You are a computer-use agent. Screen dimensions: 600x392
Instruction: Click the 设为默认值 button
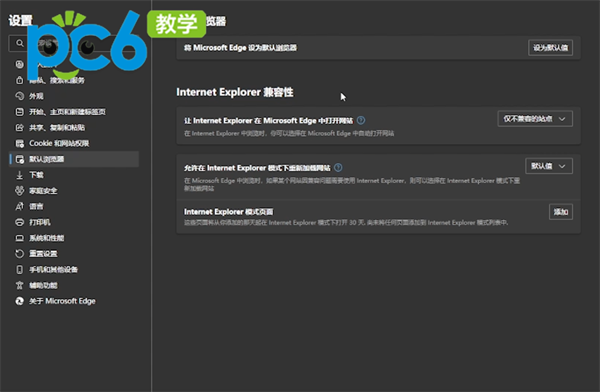pos(550,48)
